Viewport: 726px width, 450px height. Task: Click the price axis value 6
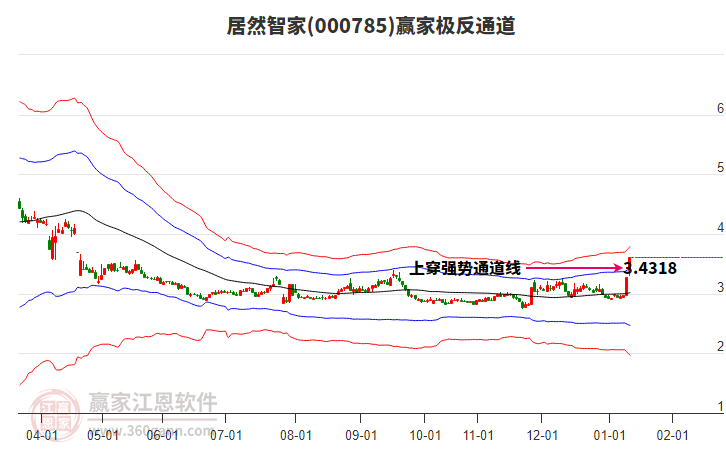[x=720, y=108]
